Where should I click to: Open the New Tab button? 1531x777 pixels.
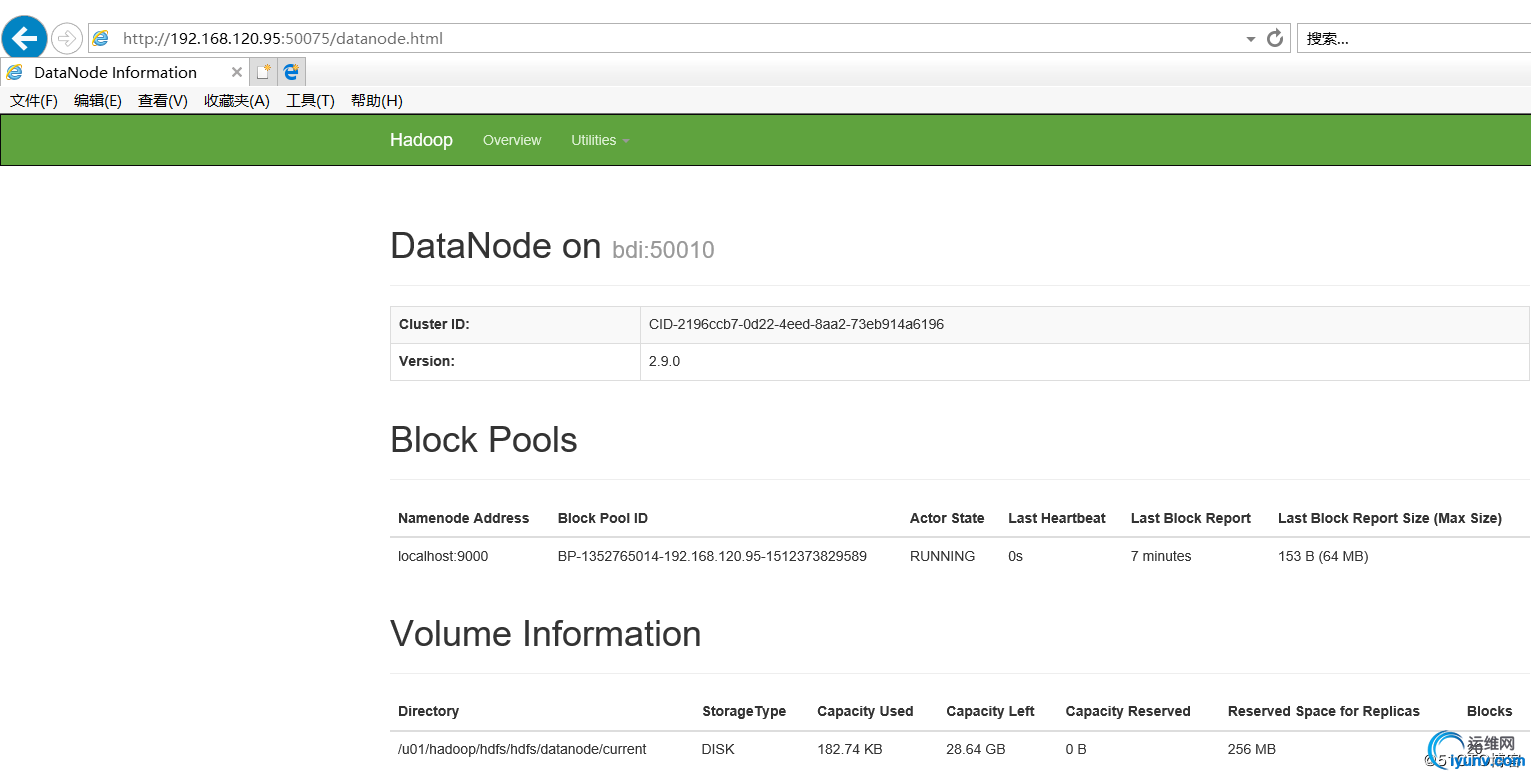[263, 72]
